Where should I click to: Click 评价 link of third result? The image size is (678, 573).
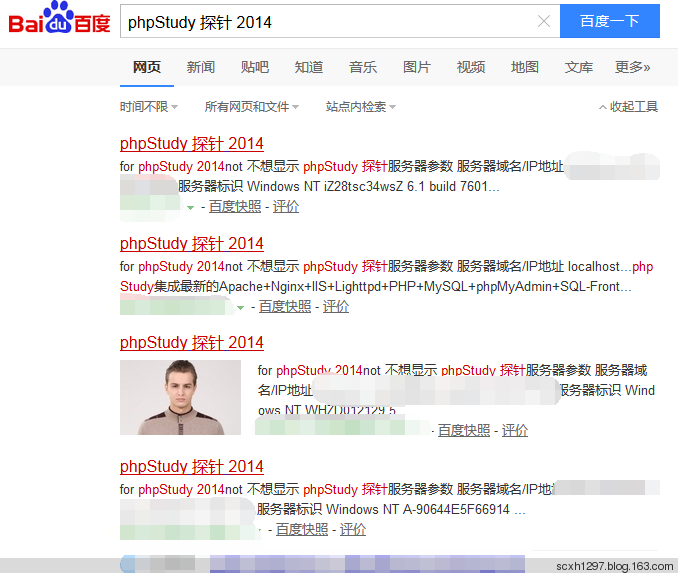(515, 430)
